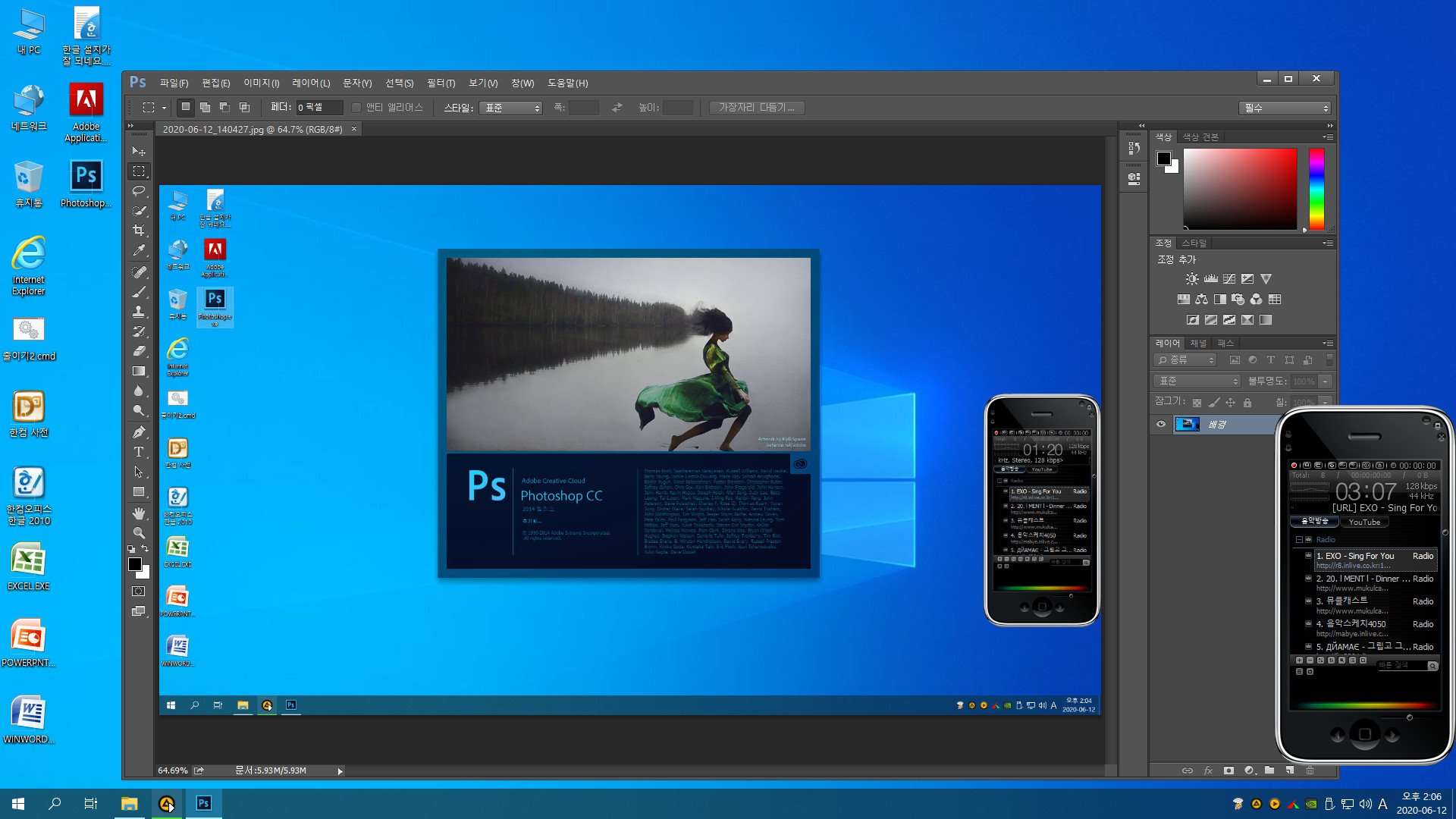Open the 불투명도 opacity dropdown arrow

point(1326,381)
